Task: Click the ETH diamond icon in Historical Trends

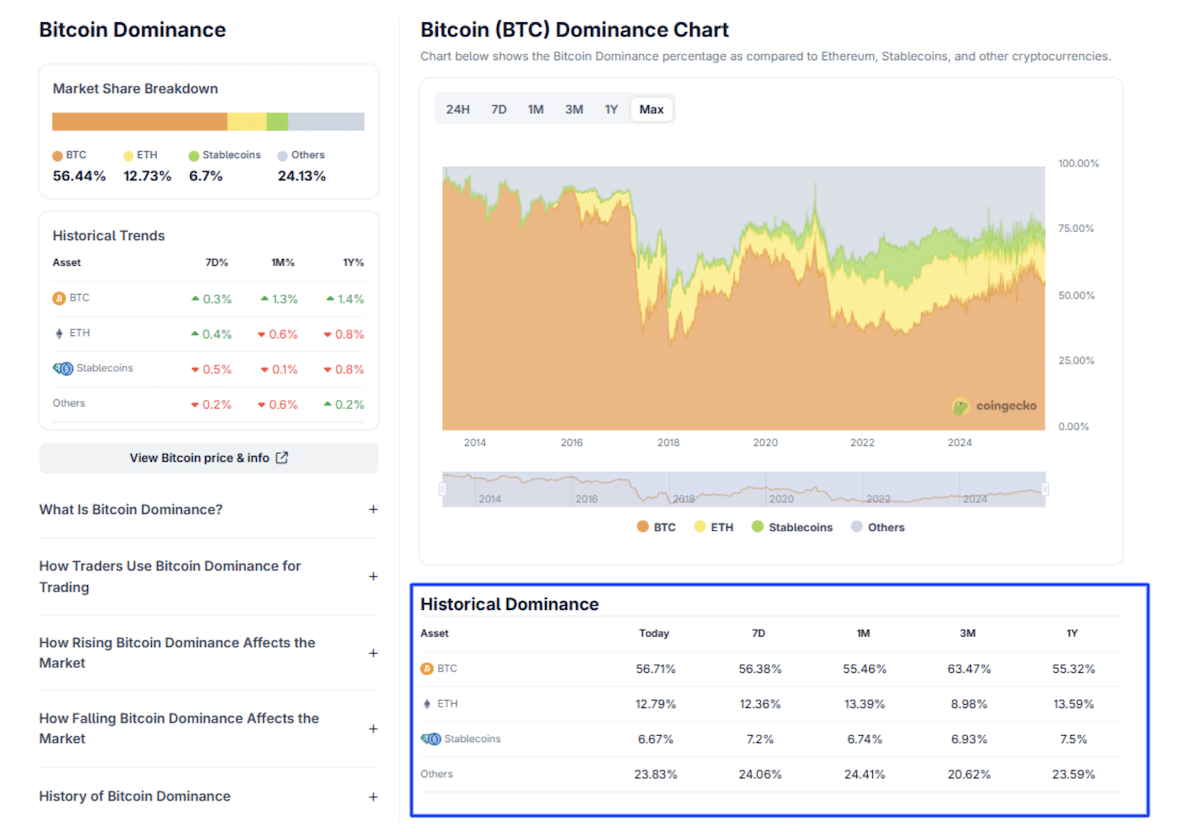Action: tap(61, 333)
